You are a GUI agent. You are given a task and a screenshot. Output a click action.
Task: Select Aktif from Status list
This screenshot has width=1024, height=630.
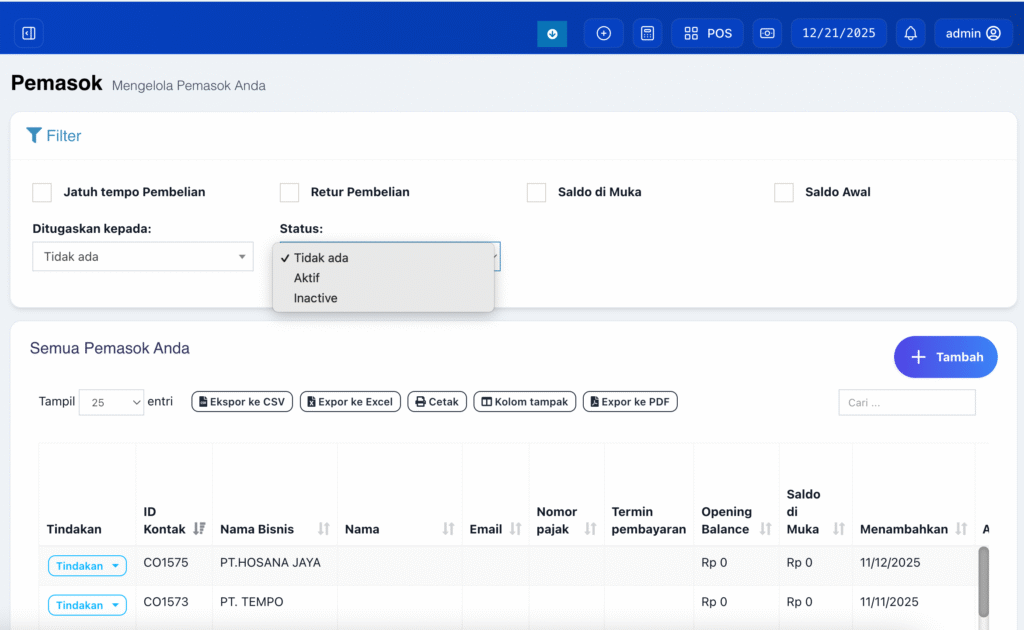click(x=307, y=278)
